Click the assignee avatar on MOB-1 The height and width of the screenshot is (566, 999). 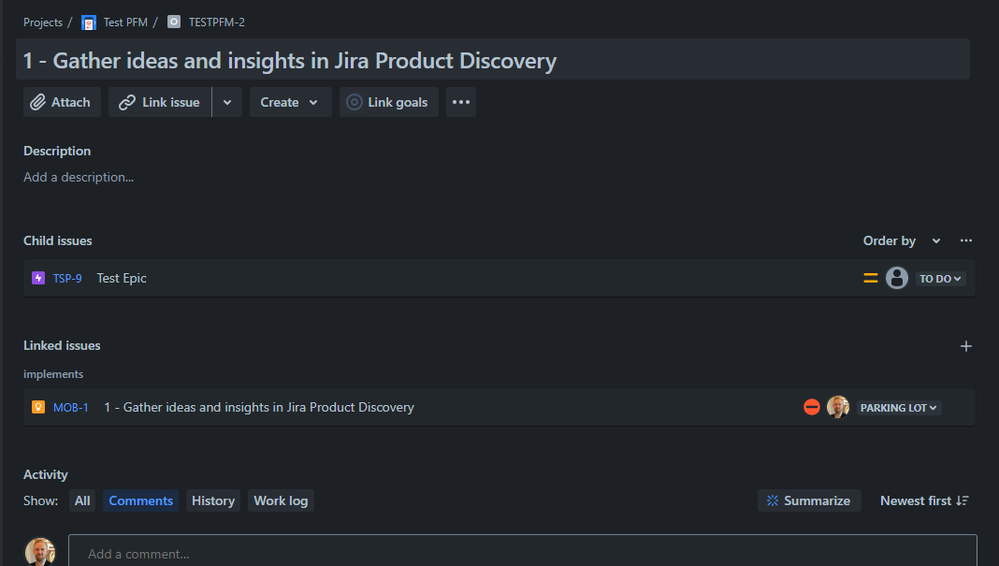click(x=838, y=407)
